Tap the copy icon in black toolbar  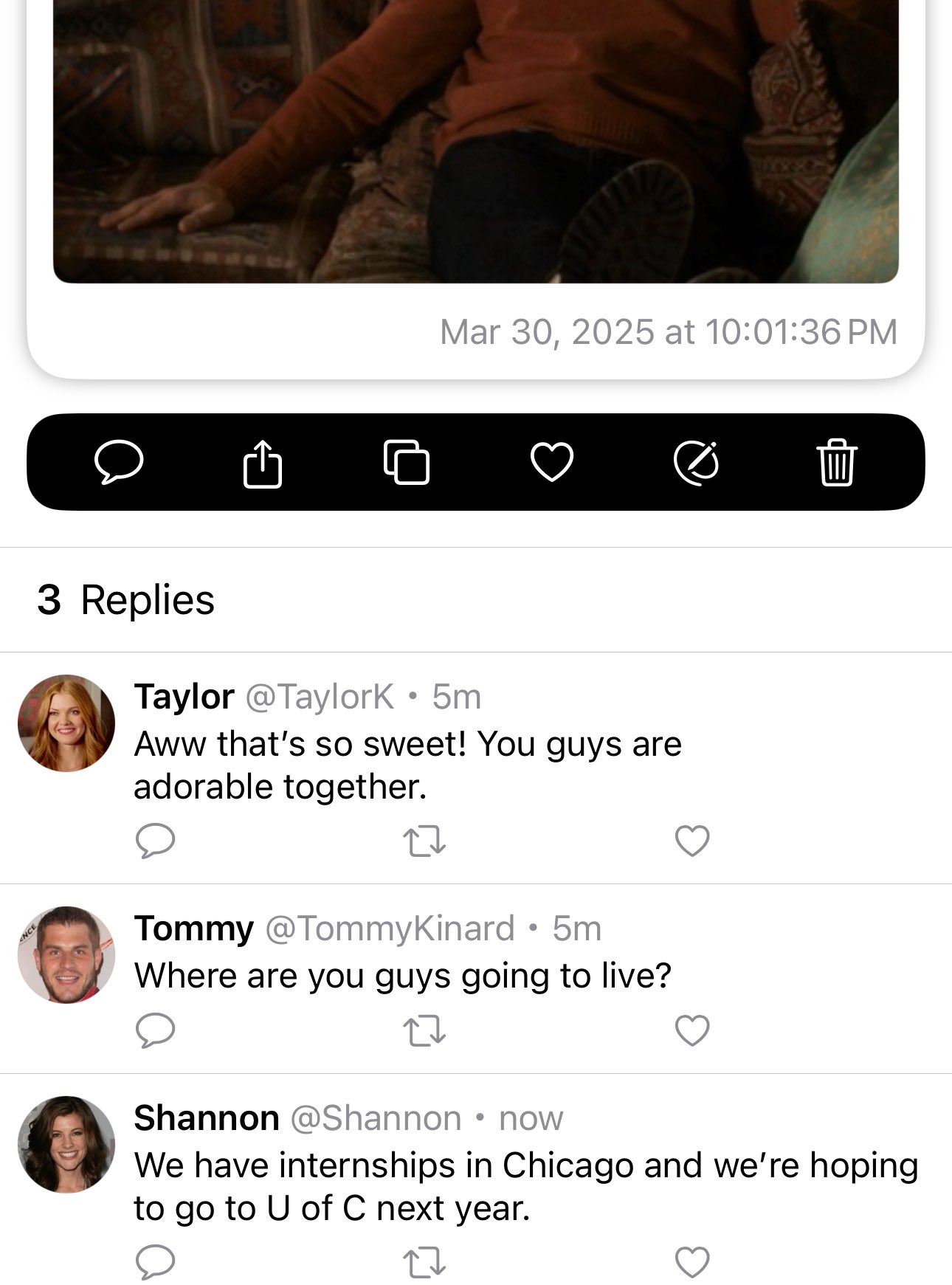point(407,462)
